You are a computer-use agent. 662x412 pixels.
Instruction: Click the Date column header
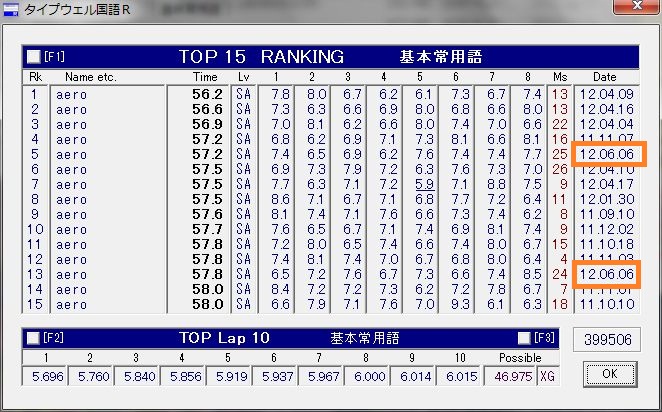point(605,77)
